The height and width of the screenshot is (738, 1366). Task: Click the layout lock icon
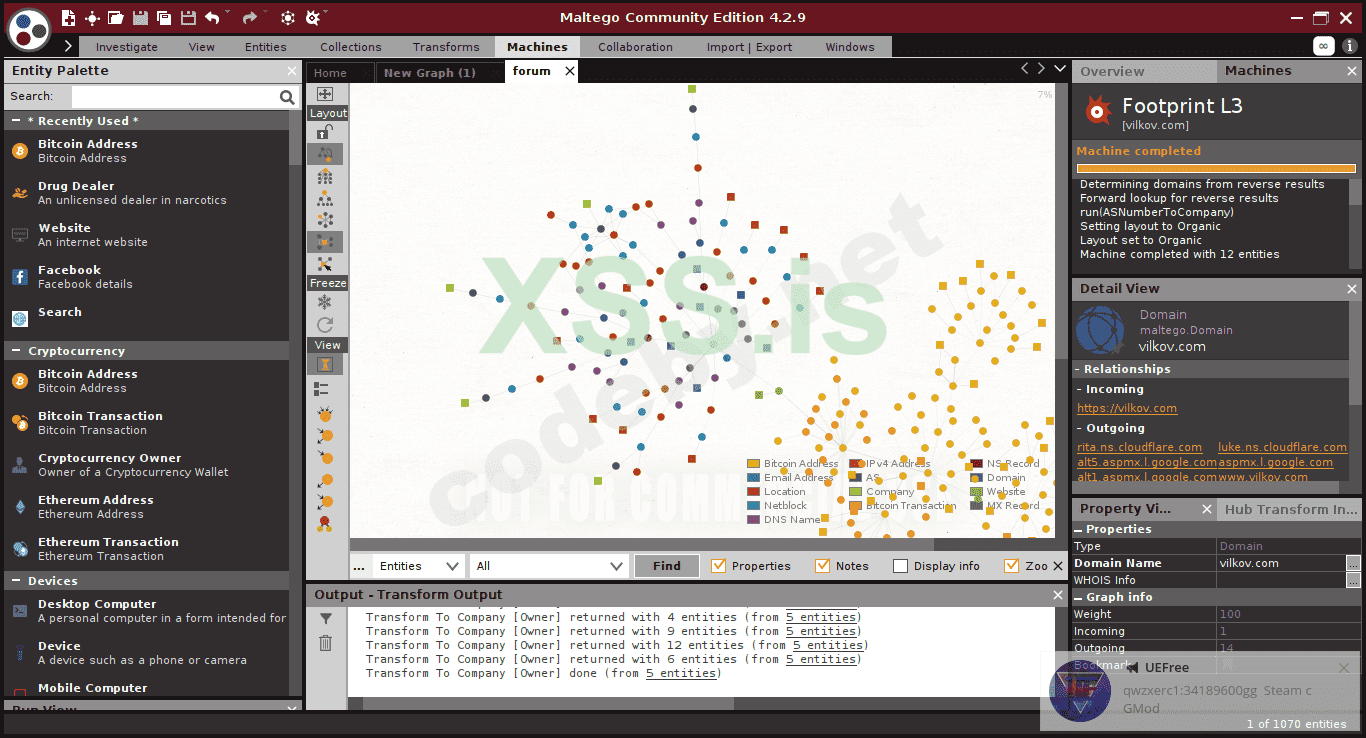[325, 132]
